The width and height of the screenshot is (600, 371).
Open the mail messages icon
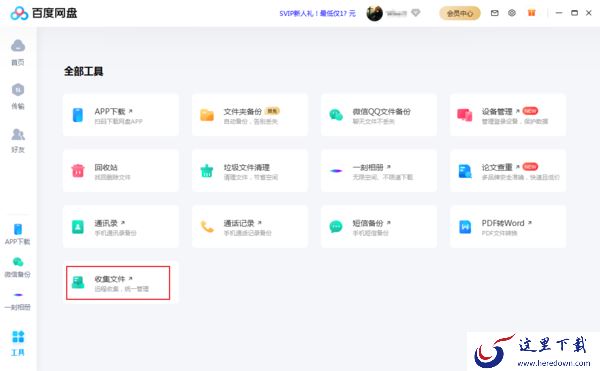point(494,13)
